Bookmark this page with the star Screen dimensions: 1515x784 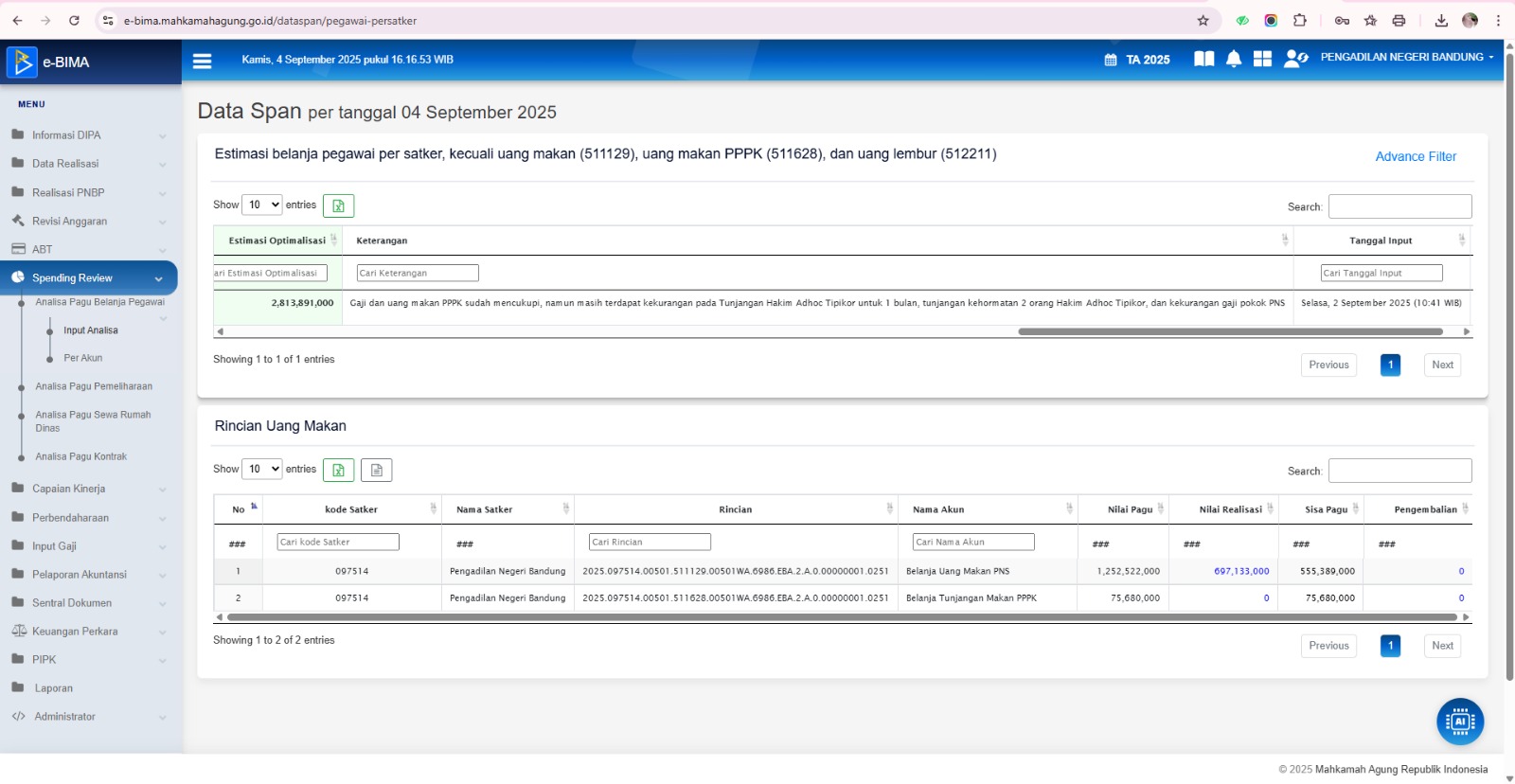coord(1203,20)
